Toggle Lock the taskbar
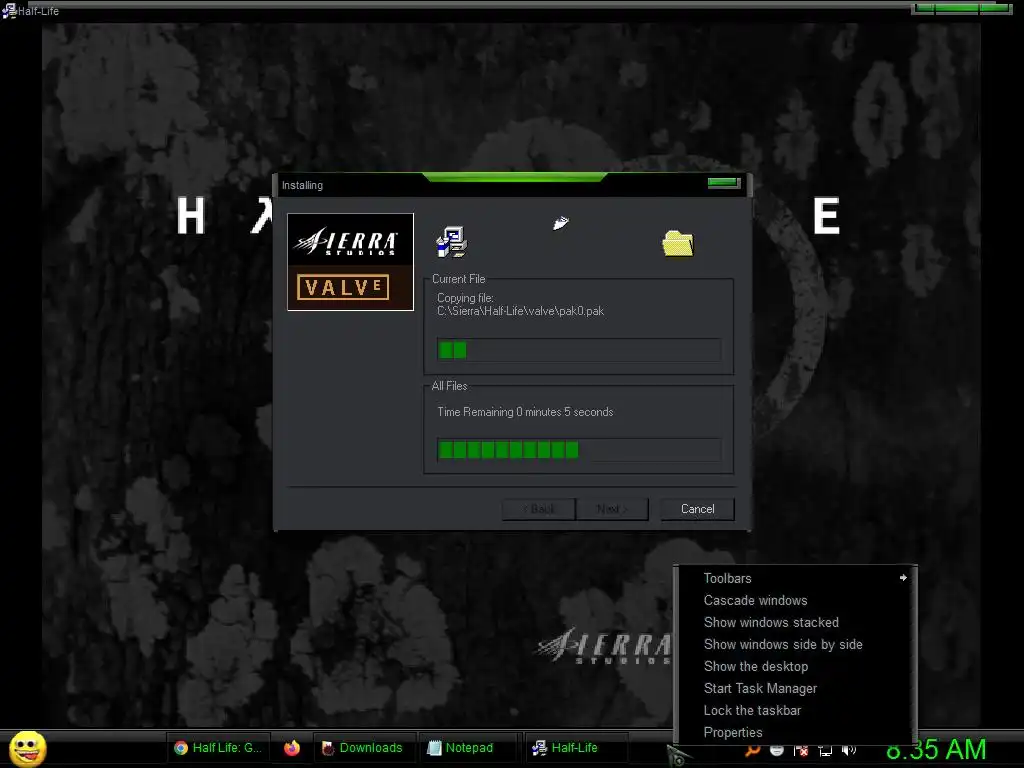Screen dimensions: 1024x768 795,711
